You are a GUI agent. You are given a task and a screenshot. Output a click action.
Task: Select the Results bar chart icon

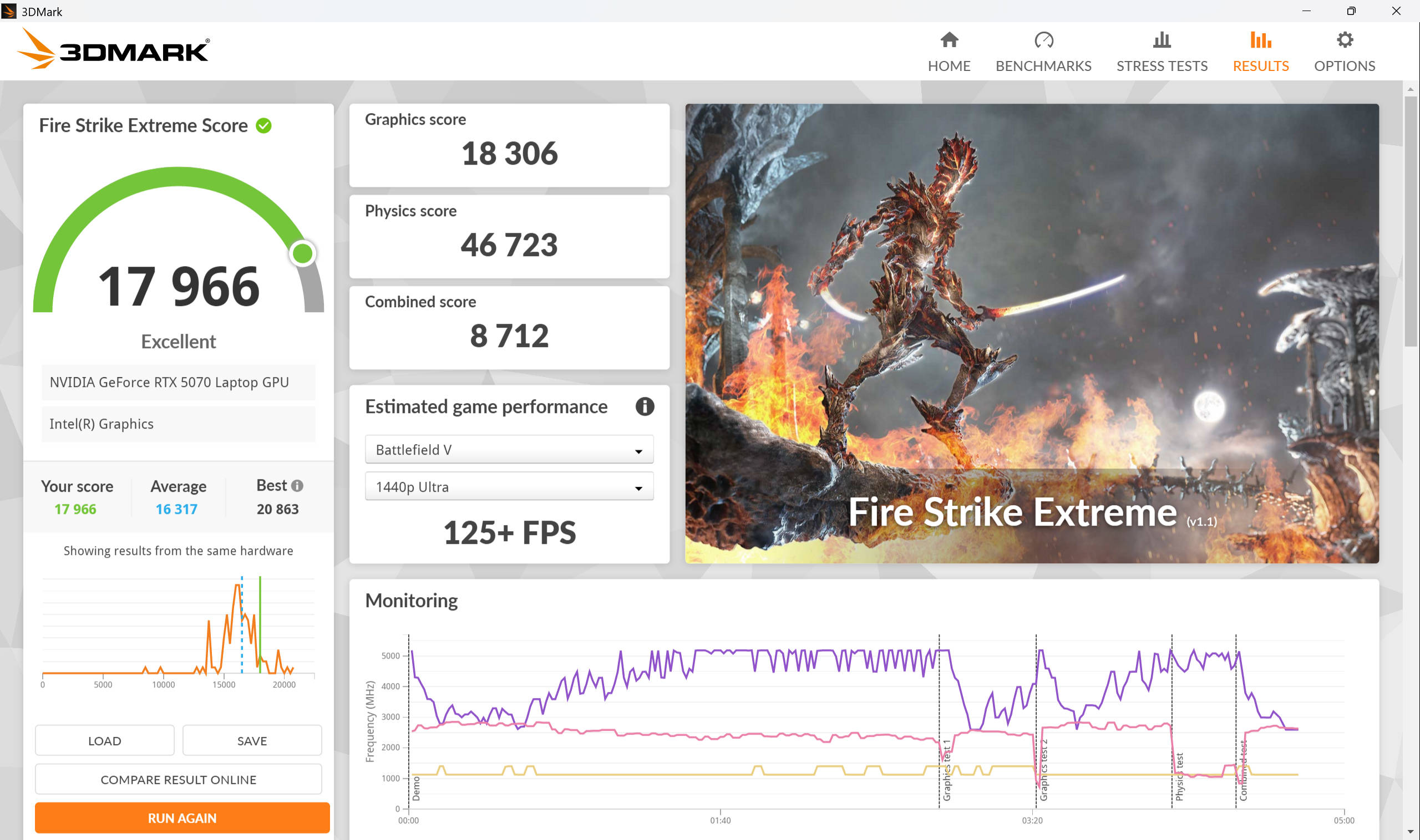click(x=1260, y=39)
